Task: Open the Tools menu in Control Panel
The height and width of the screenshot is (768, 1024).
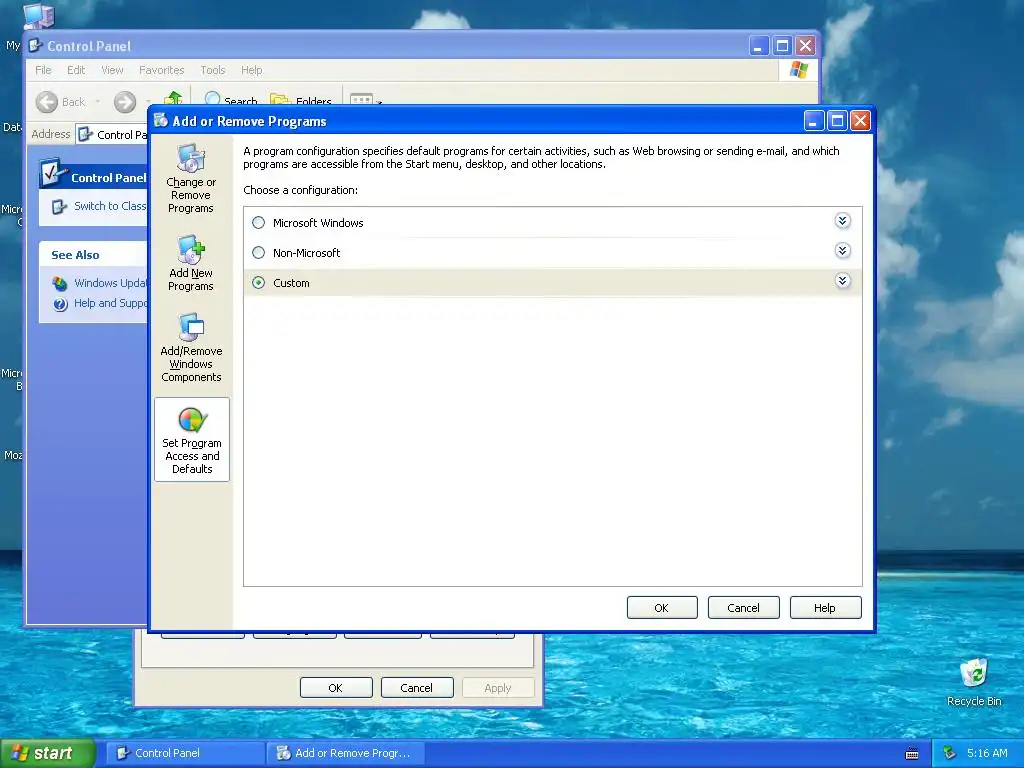Action: [212, 70]
